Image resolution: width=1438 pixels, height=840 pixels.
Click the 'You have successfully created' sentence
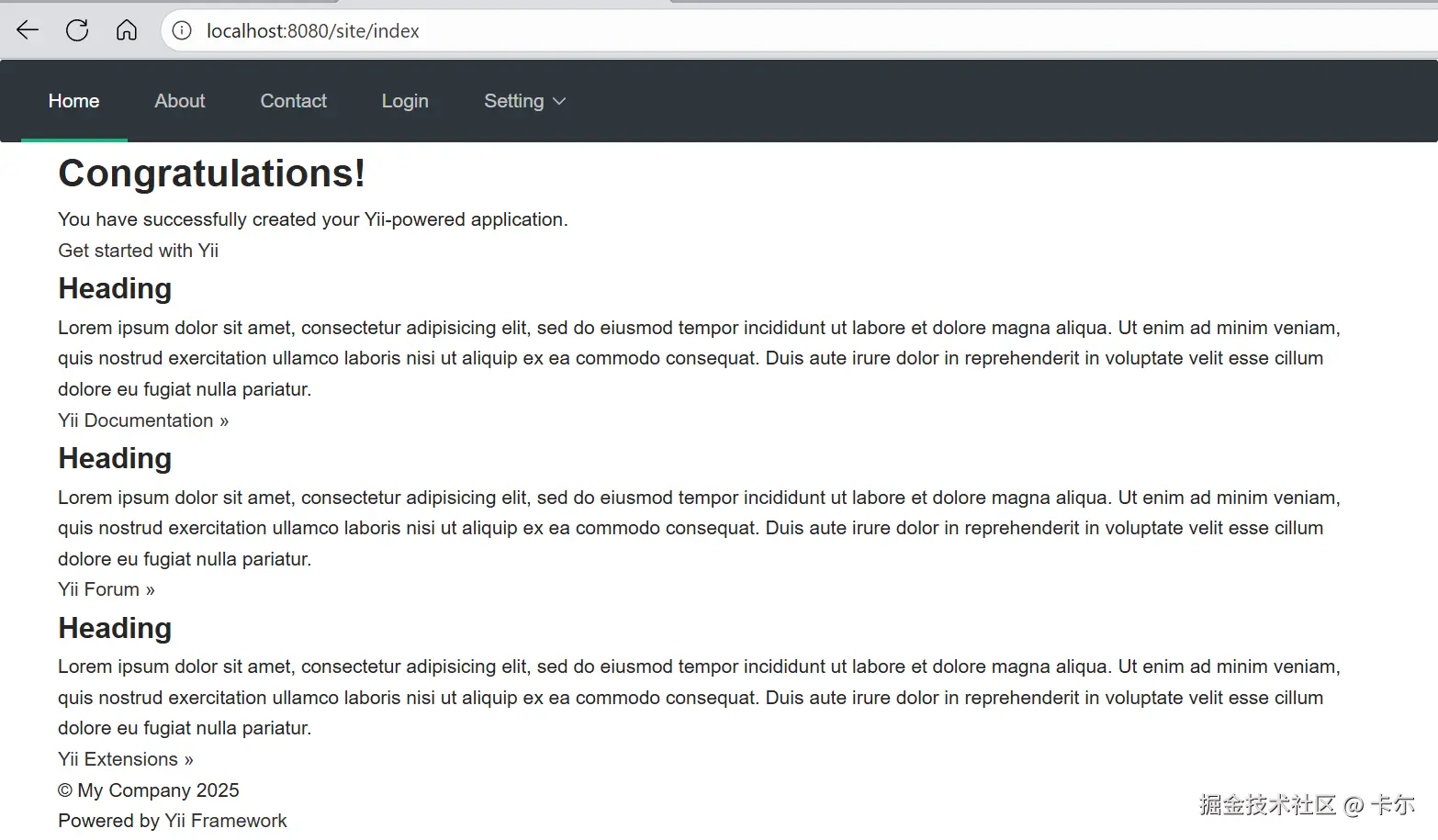click(x=313, y=219)
